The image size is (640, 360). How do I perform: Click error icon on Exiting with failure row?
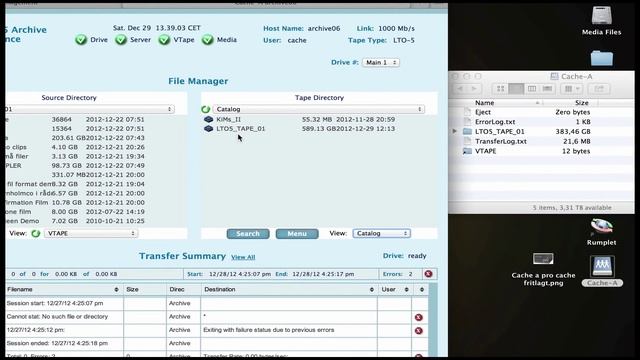[418, 331]
